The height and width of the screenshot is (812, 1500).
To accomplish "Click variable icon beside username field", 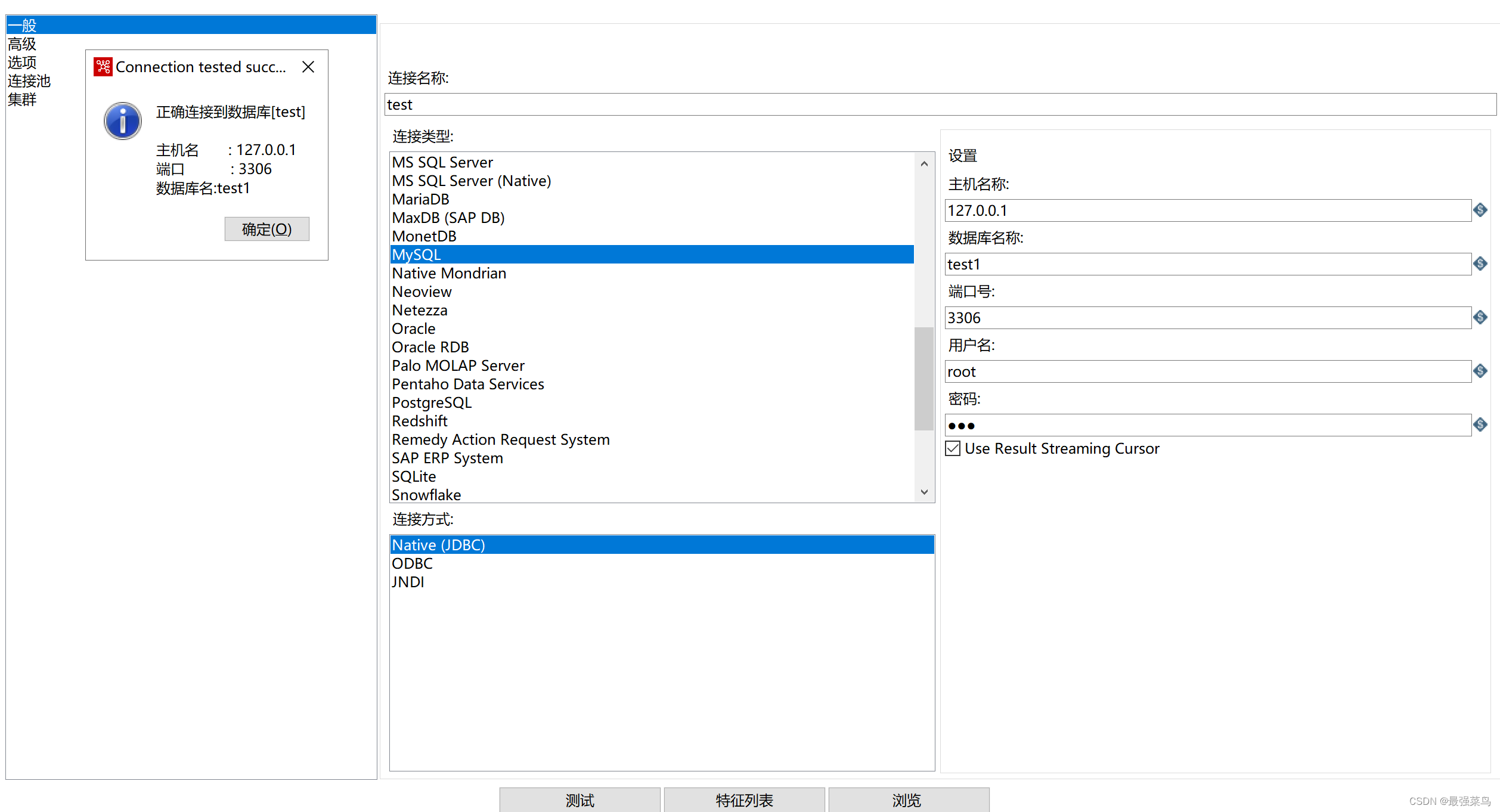I will click(x=1480, y=371).
